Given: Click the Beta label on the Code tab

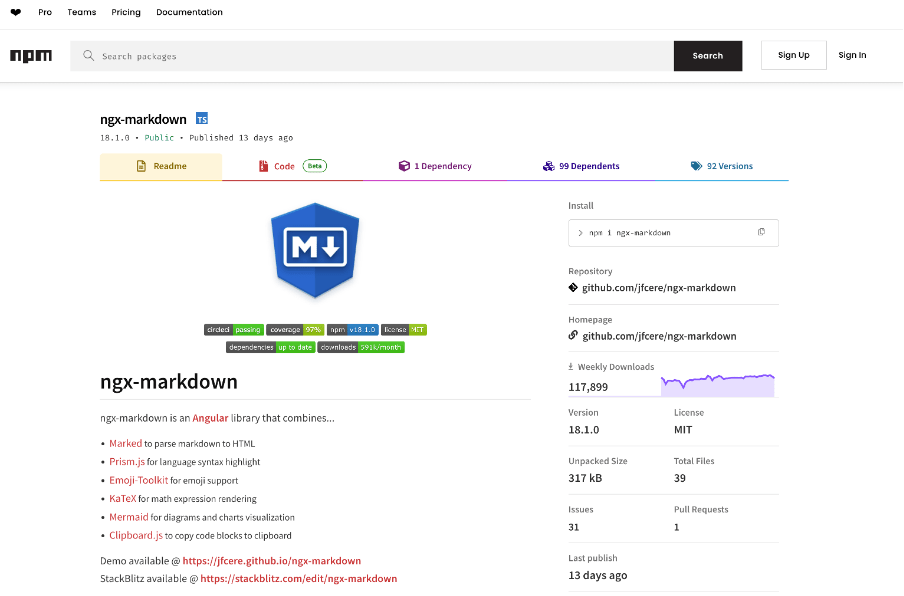Looking at the screenshot, I should tap(315, 166).
